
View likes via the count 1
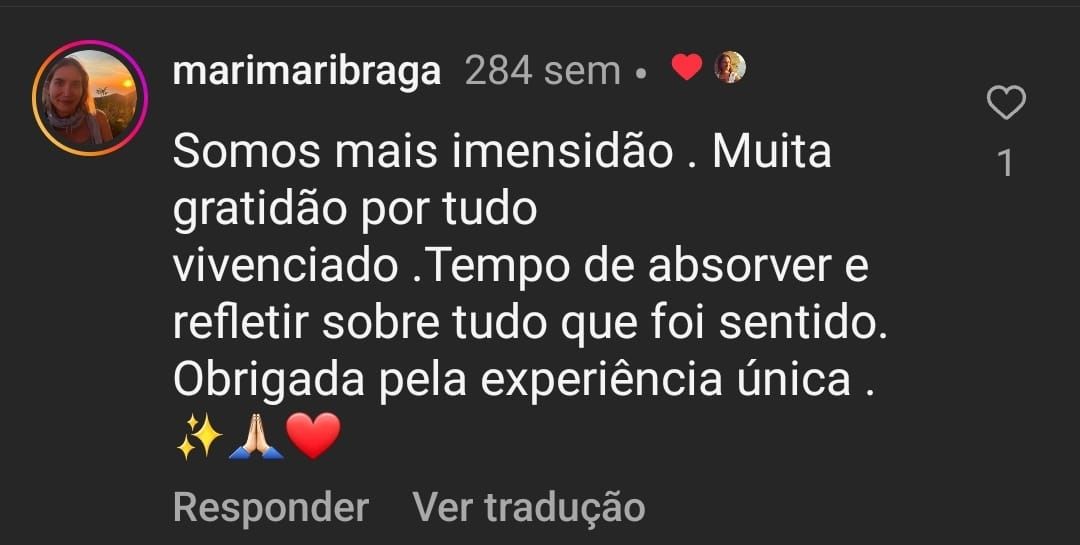click(1006, 164)
